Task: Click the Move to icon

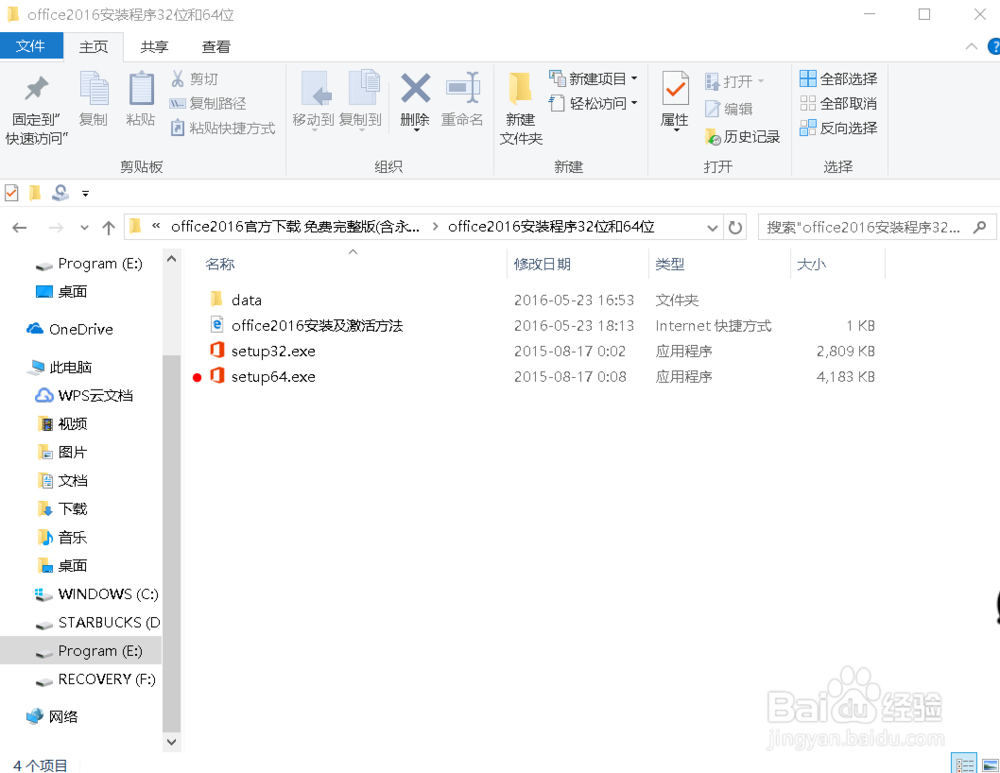Action: (317, 88)
